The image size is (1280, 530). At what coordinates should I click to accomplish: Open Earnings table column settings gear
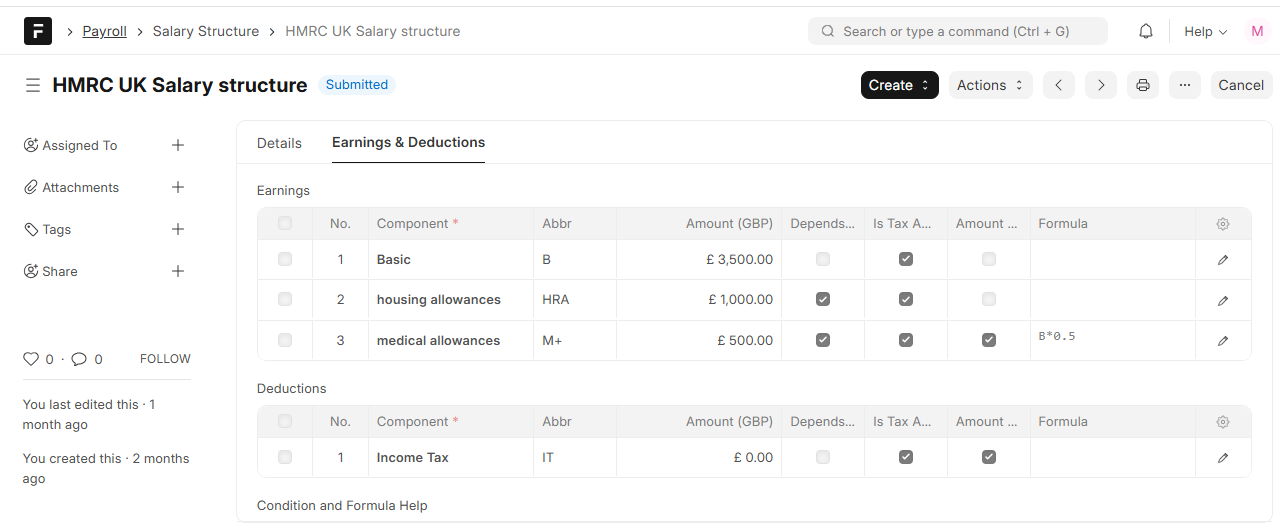click(1223, 224)
